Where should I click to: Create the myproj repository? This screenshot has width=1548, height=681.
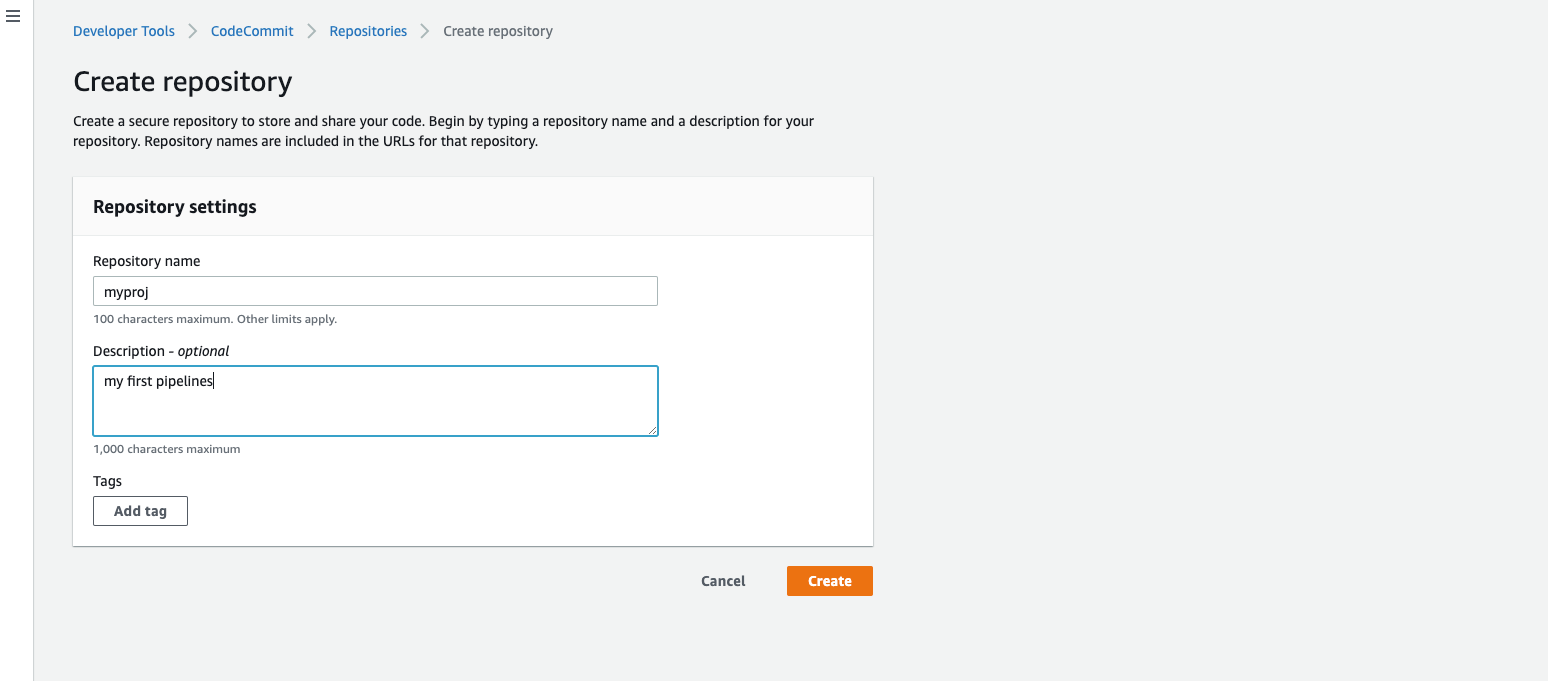[x=829, y=580]
